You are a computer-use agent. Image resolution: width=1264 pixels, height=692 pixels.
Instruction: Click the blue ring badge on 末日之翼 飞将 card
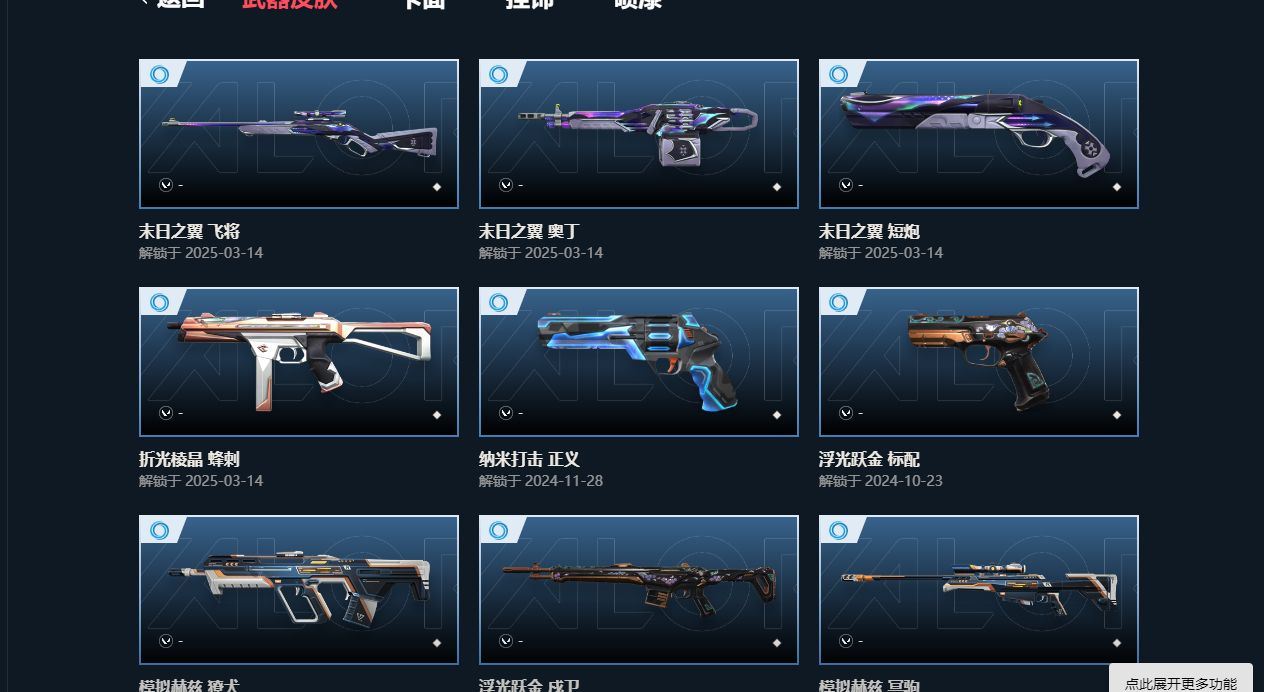(159, 74)
